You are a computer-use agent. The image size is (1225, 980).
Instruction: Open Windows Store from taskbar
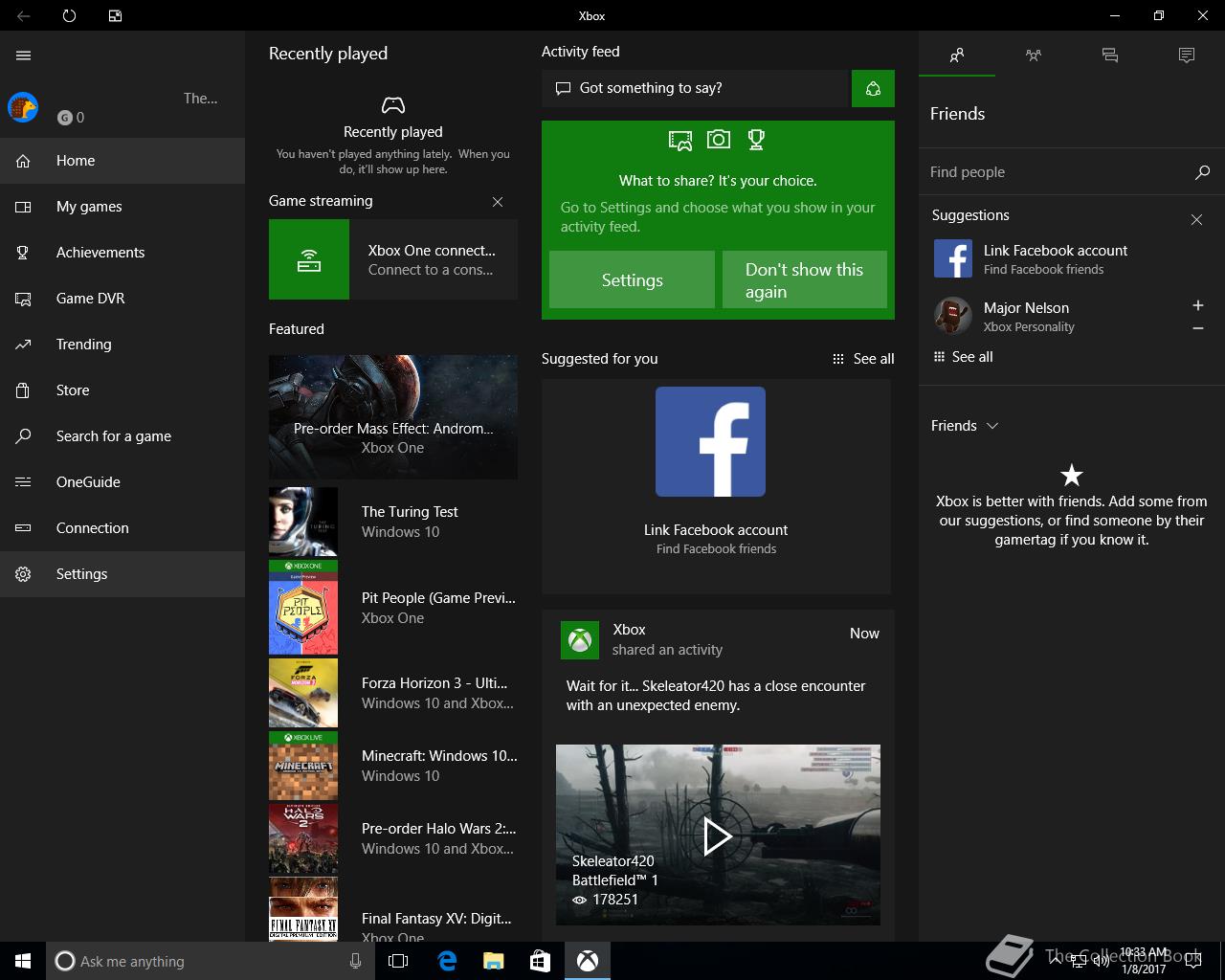tap(540, 961)
